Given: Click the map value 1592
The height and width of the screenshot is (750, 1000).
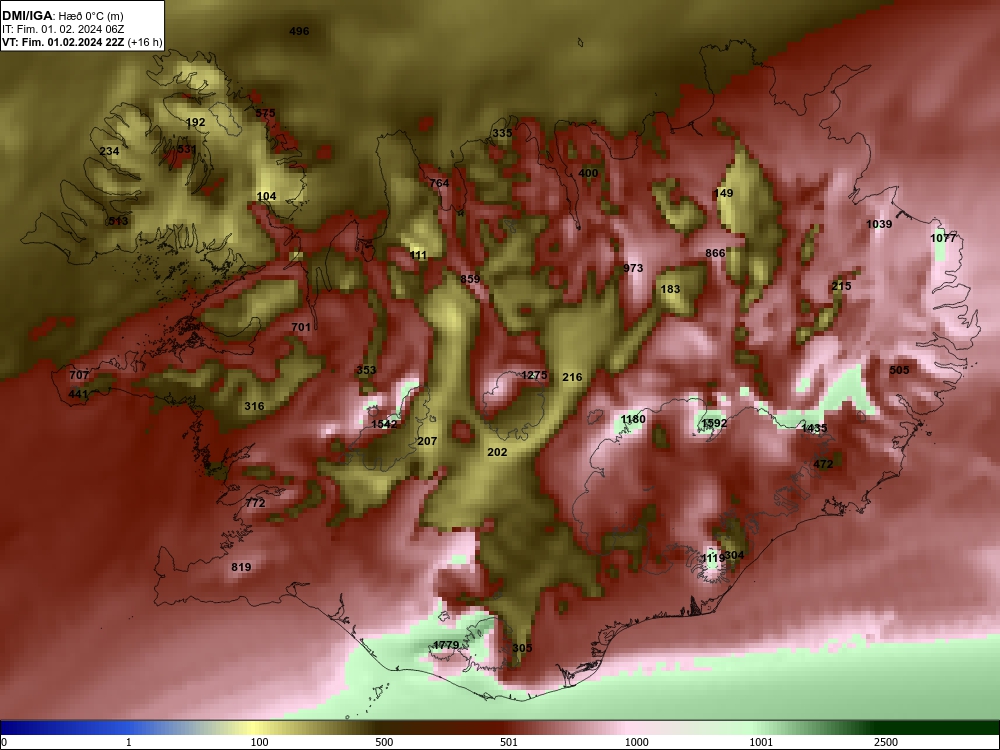Looking at the screenshot, I should pos(714,423).
